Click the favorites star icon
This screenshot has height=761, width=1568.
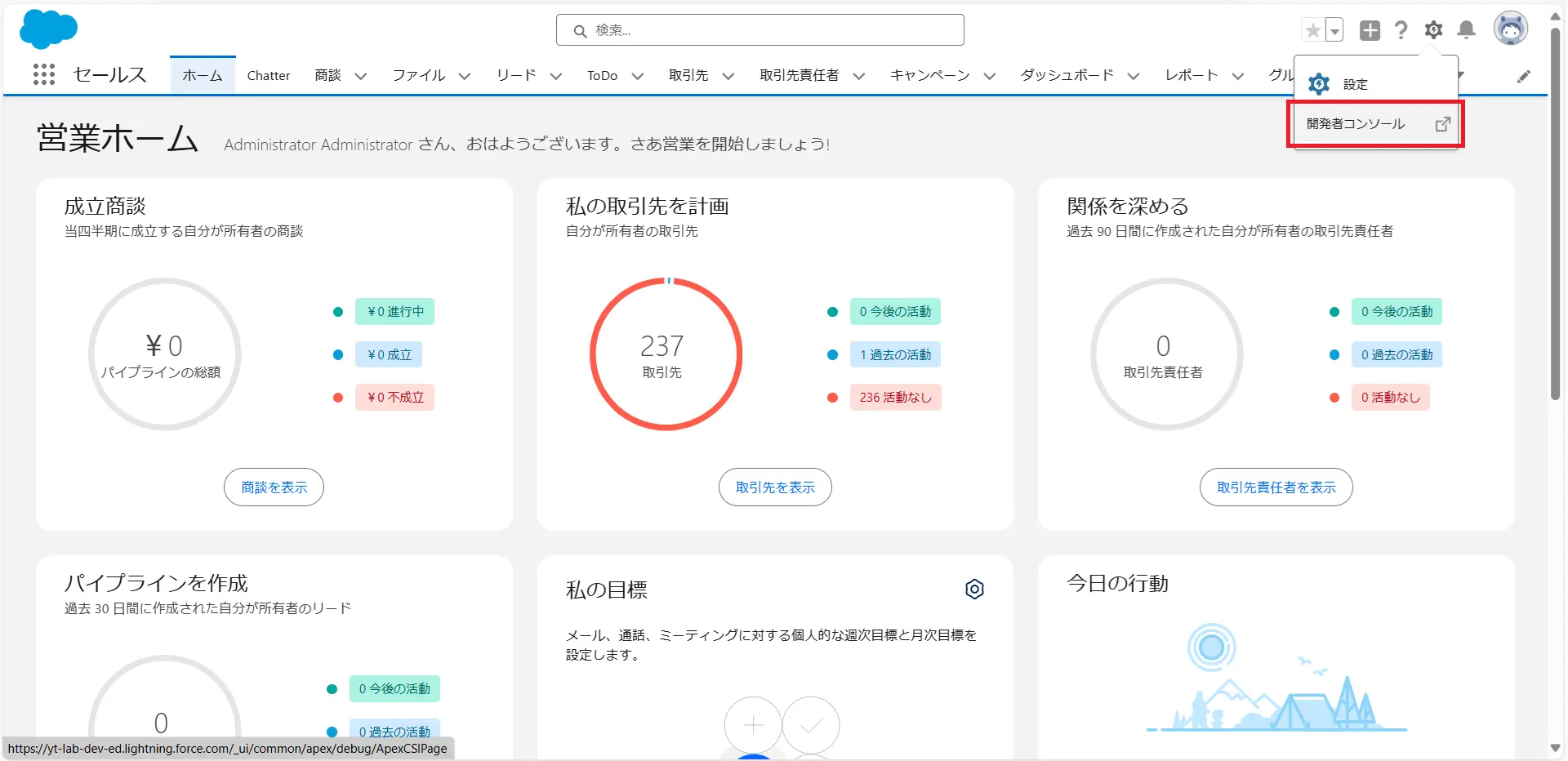1312,31
